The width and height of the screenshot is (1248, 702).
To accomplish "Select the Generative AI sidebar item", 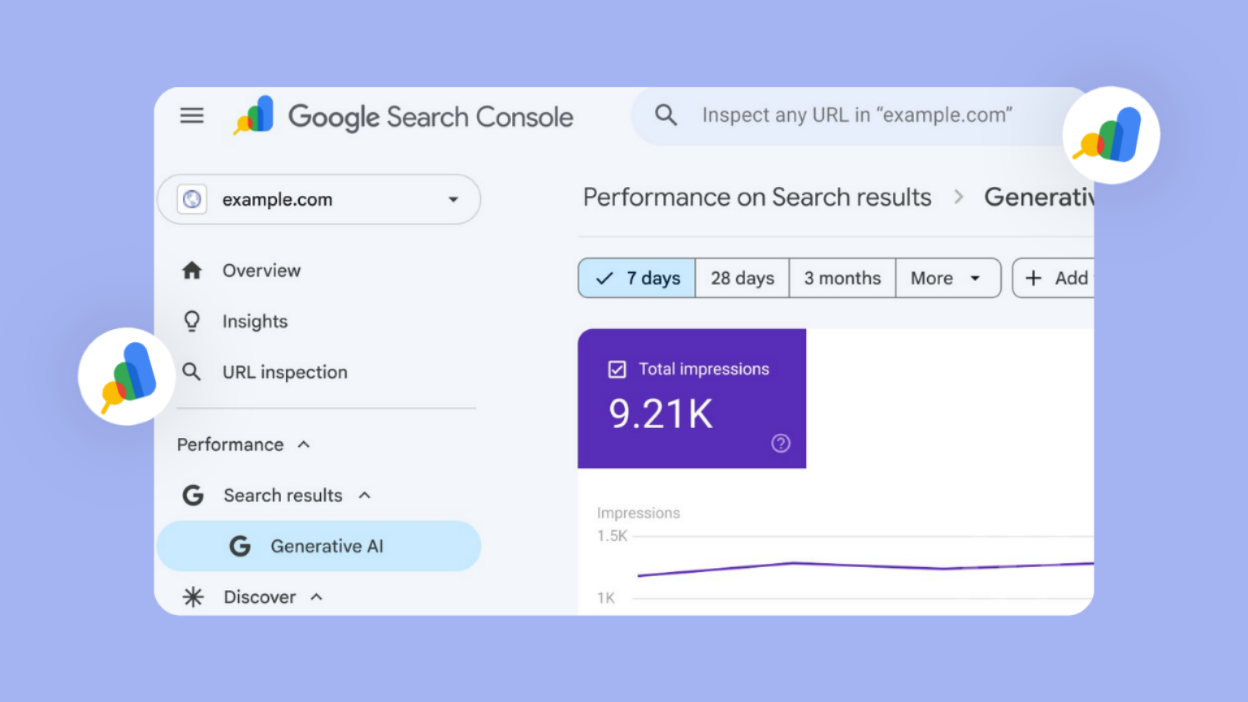I will click(319, 546).
